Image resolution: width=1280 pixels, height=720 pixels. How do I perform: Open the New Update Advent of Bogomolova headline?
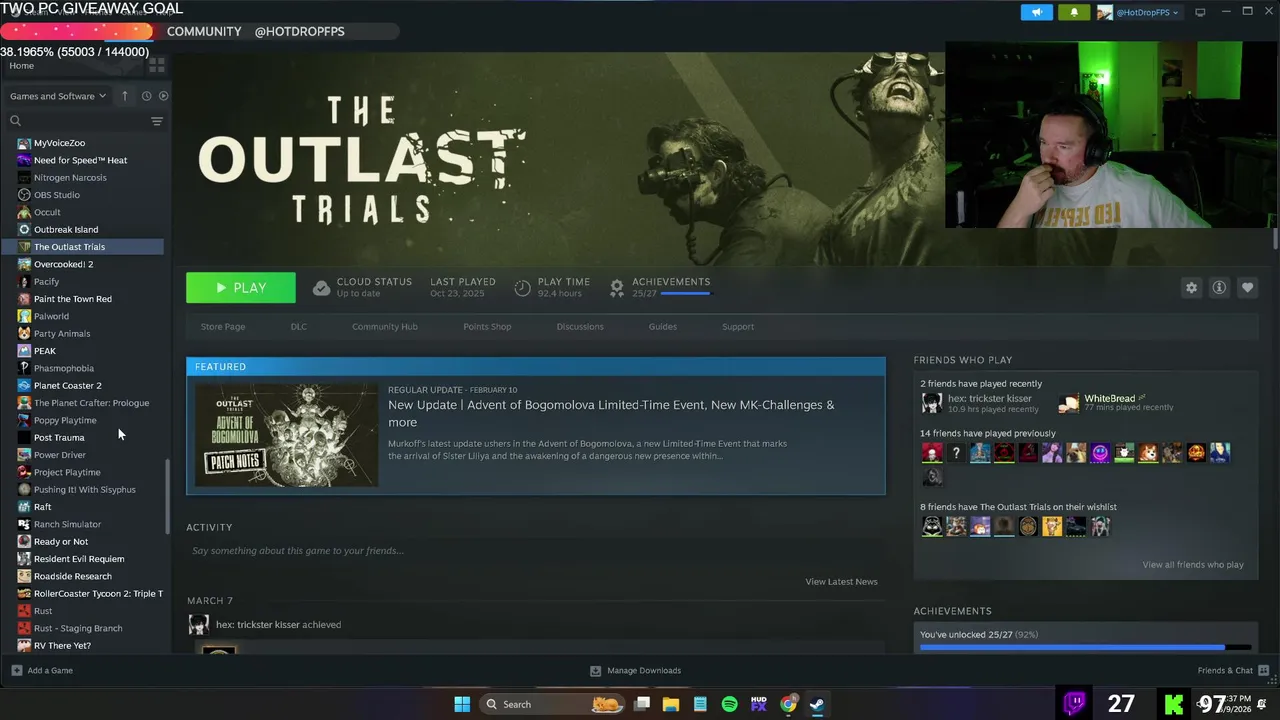pyautogui.click(x=611, y=413)
